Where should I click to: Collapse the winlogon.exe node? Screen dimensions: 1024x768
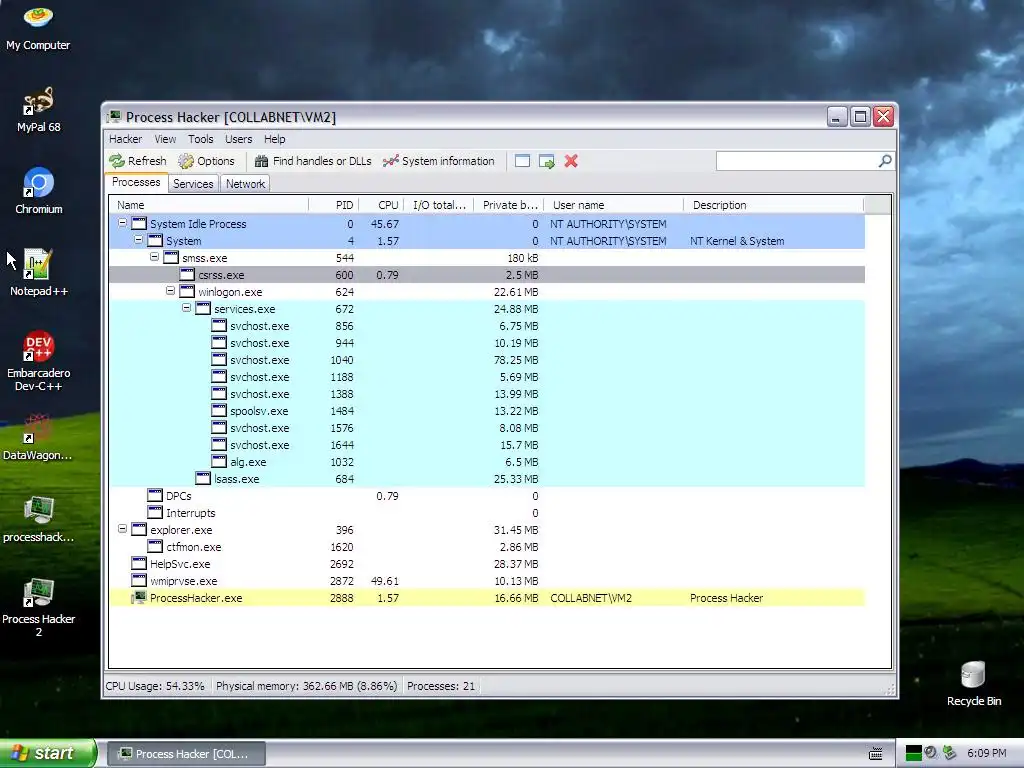(170, 291)
